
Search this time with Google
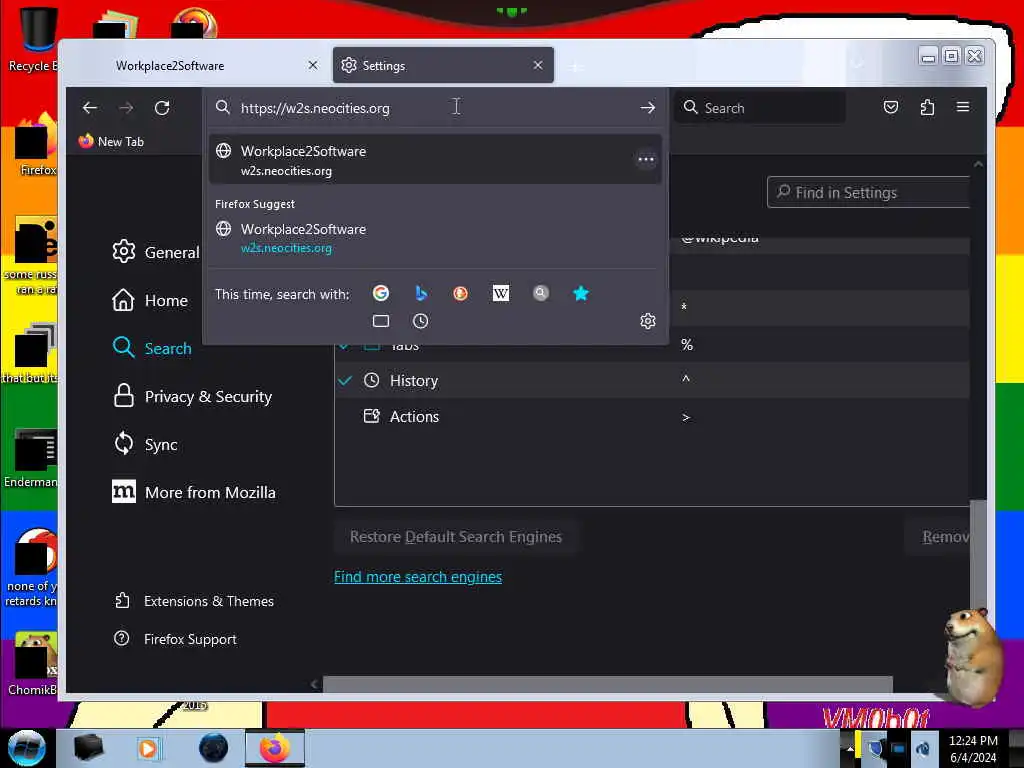coord(381,293)
